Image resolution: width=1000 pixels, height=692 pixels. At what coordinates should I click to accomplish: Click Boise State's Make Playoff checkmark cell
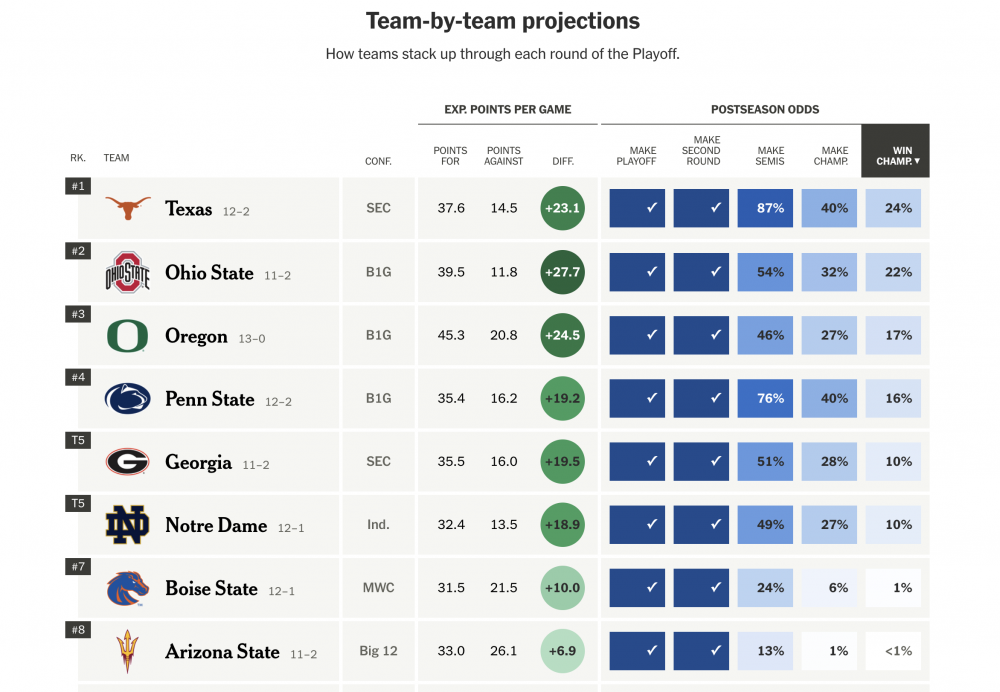pos(637,588)
